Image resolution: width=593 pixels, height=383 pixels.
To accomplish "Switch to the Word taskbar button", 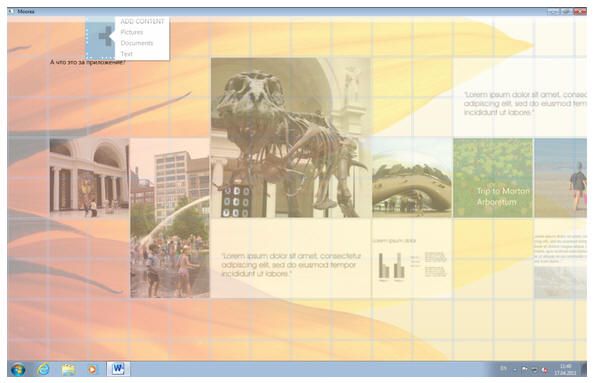I will coord(118,369).
